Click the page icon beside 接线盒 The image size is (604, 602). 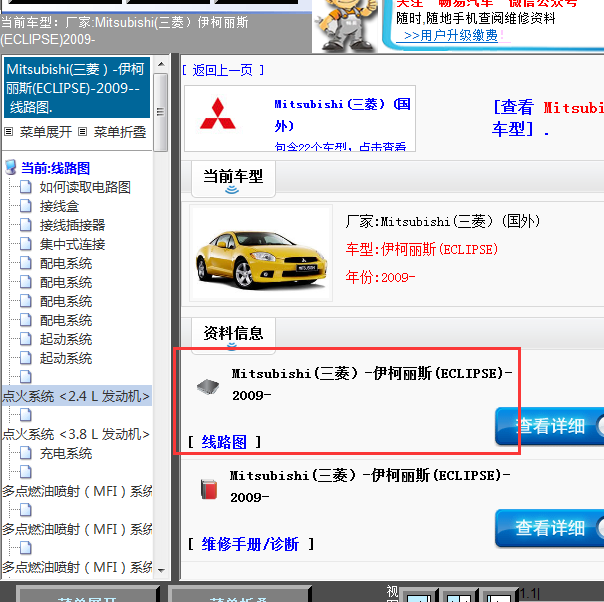[x=26, y=206]
